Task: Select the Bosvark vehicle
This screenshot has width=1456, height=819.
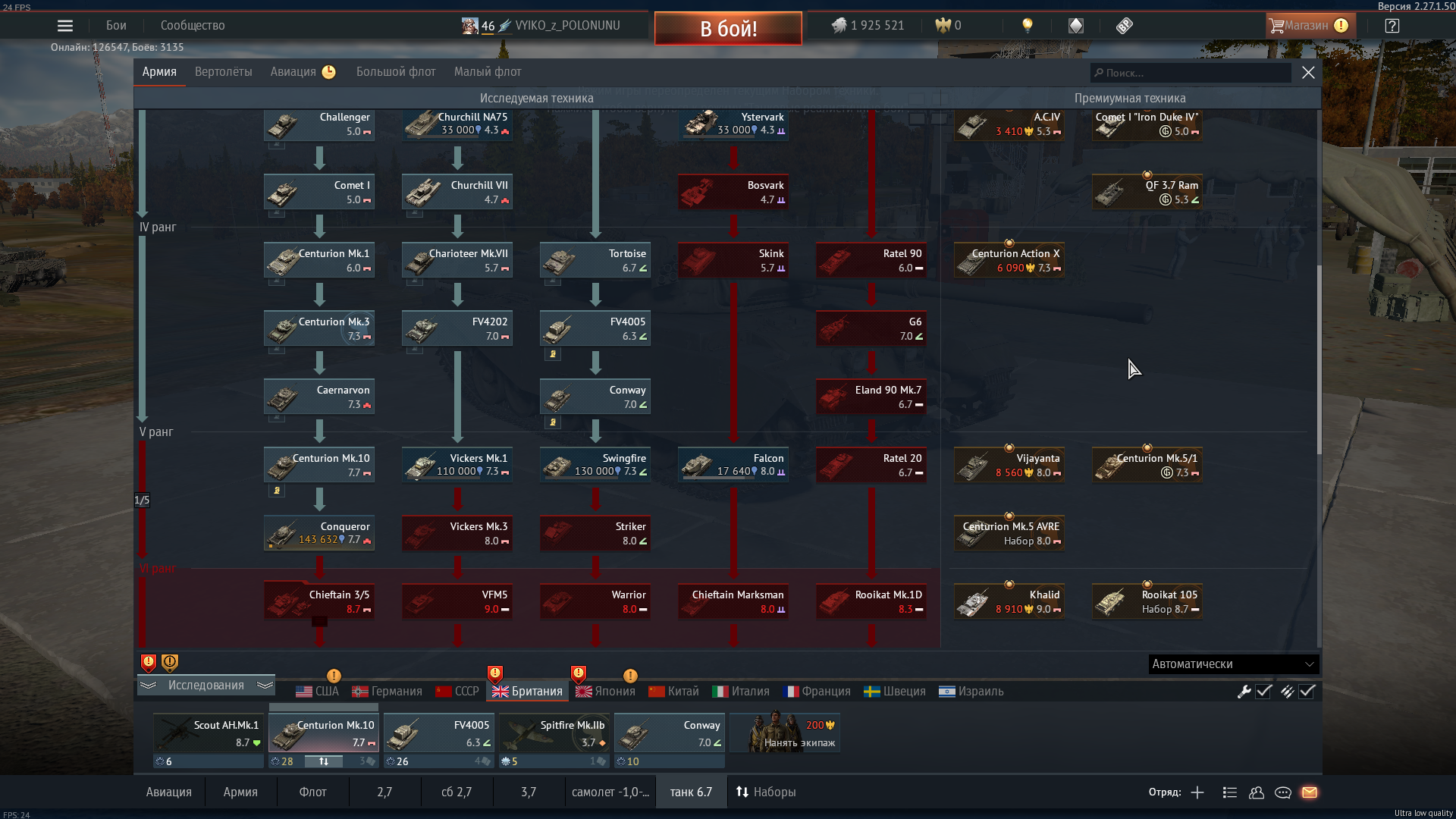Action: click(733, 193)
